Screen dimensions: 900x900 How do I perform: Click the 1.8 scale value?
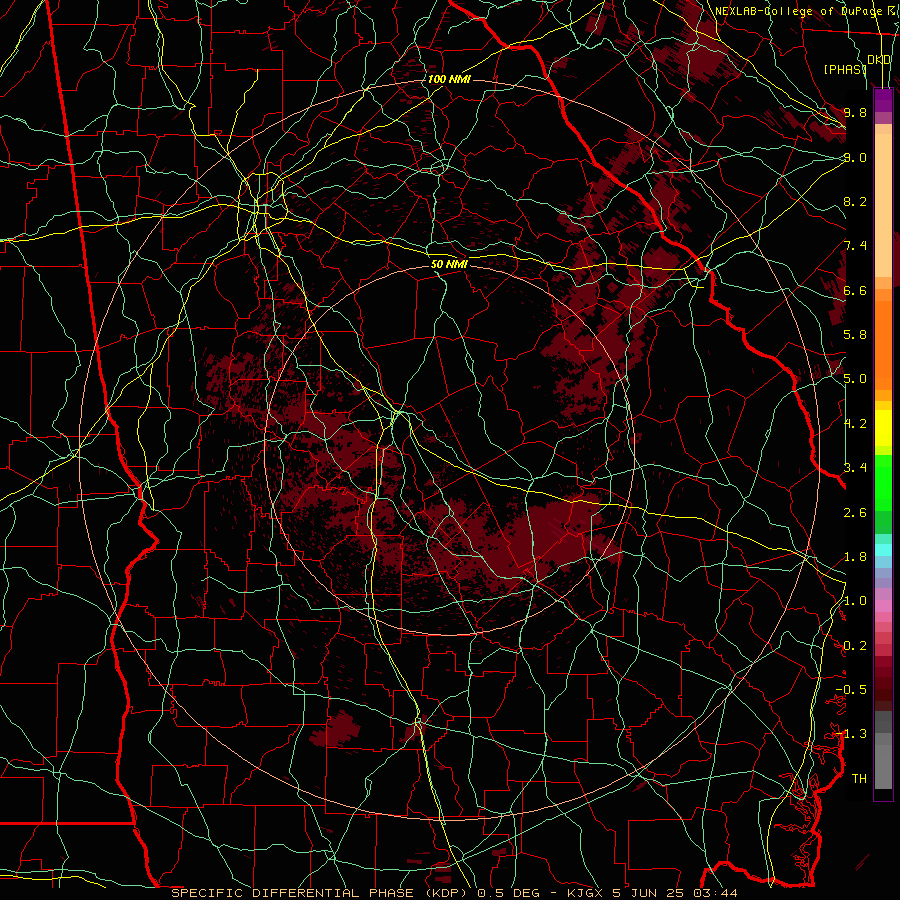click(855, 557)
